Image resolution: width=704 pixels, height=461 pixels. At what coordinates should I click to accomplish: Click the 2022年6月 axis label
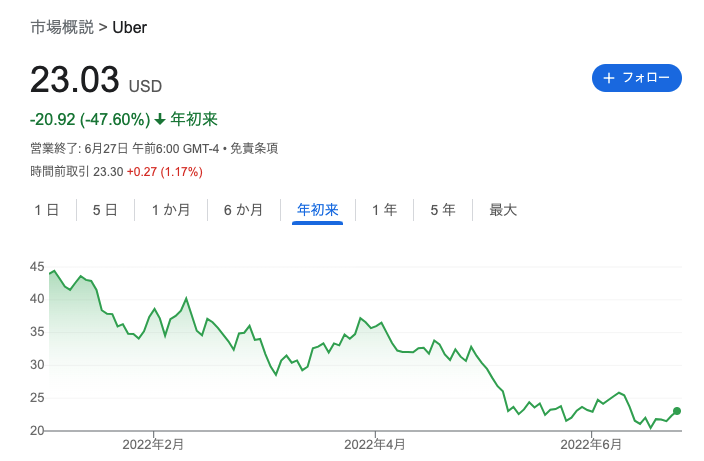(593, 443)
